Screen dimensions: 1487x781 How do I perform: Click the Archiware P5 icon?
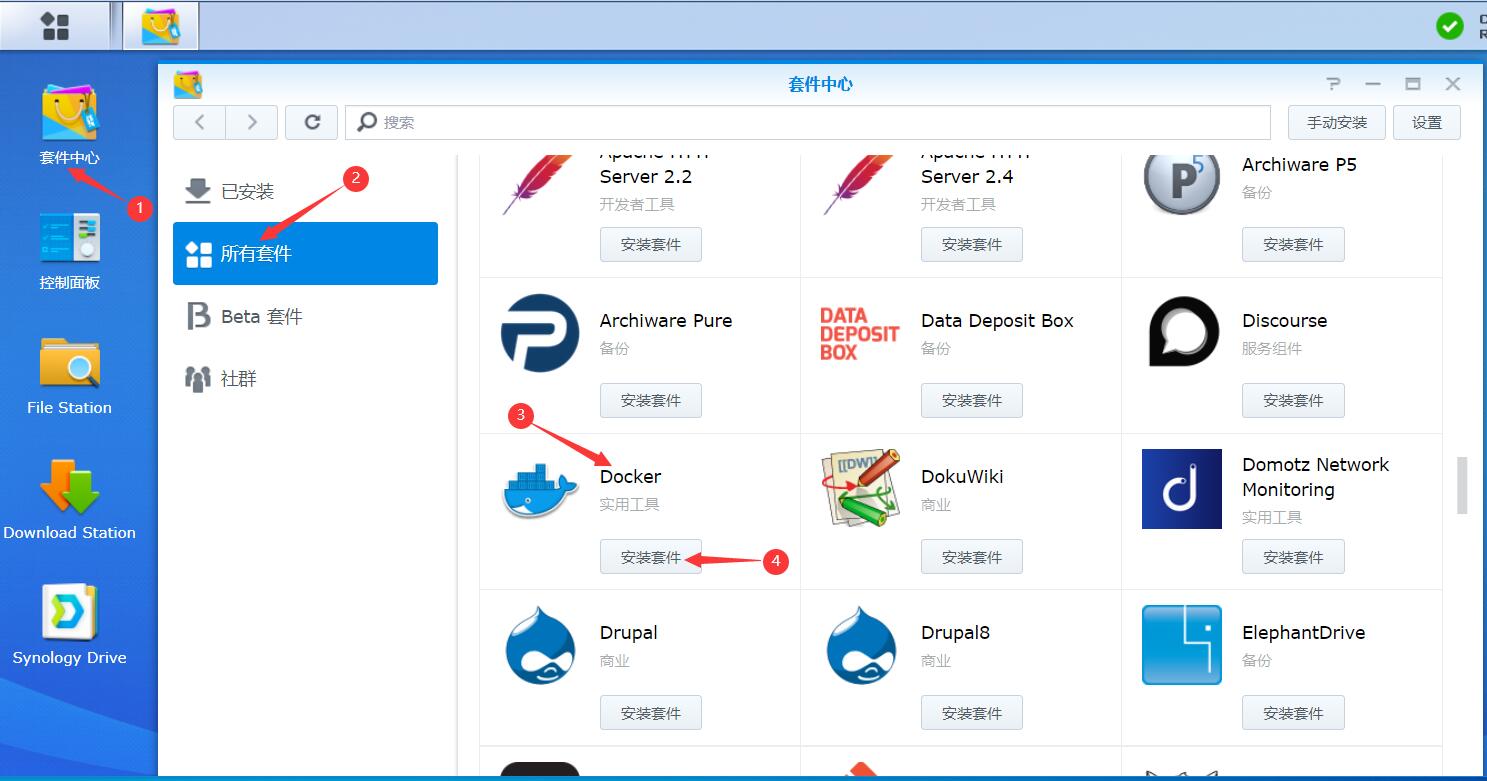[x=1182, y=184]
